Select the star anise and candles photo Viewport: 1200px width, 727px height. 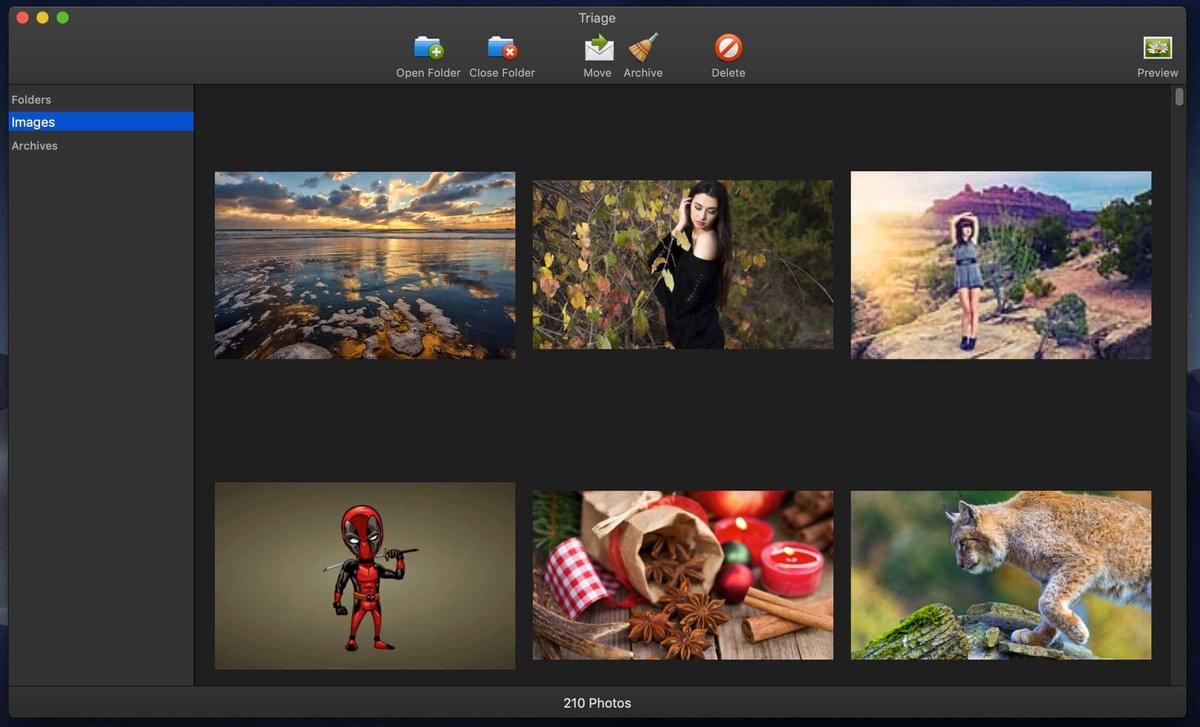click(683, 575)
